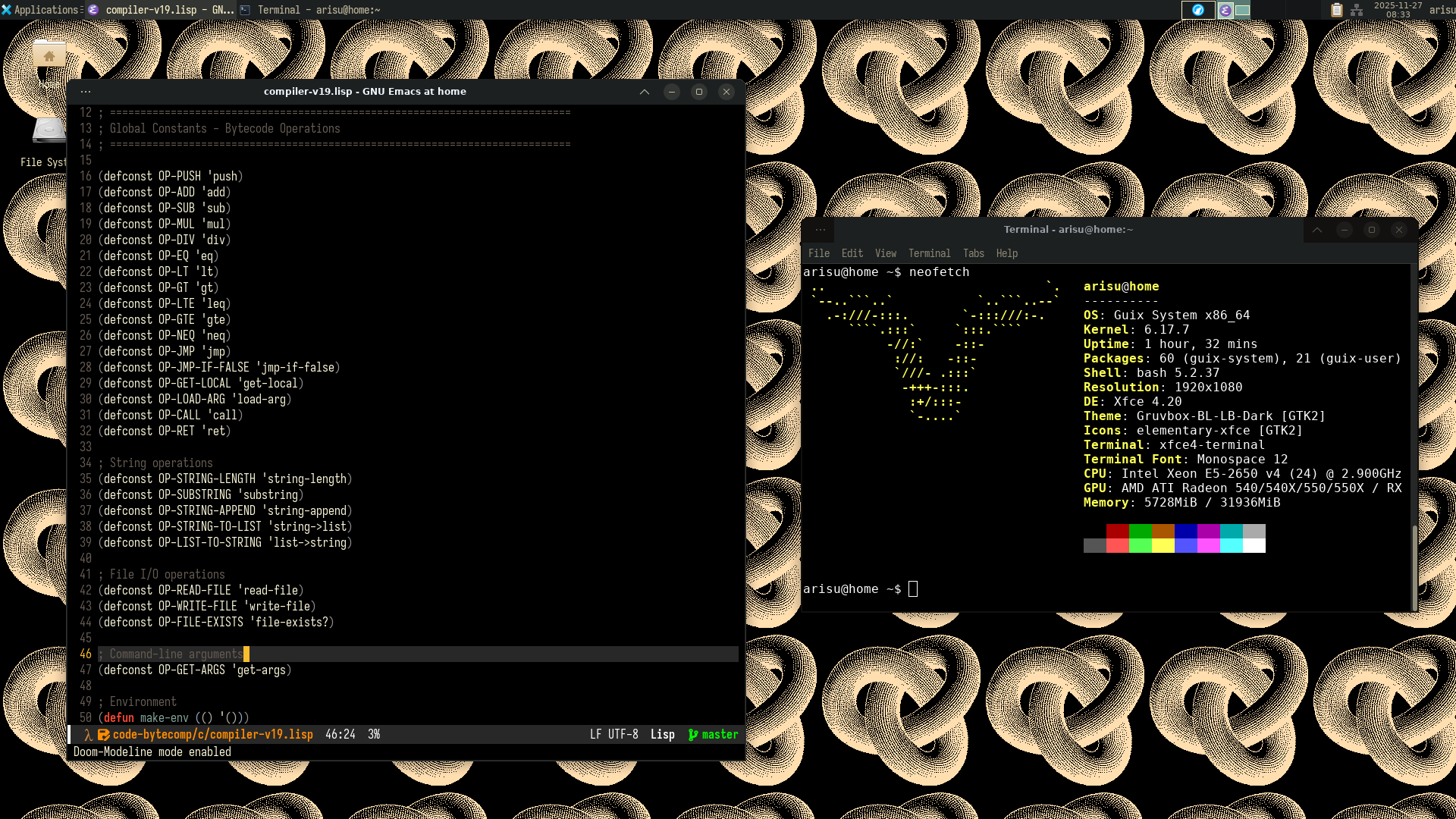Screen dimensions: 1456x819
Task: Click the lambda major-mode icon in modeline
Action: pyautogui.click(x=88, y=735)
